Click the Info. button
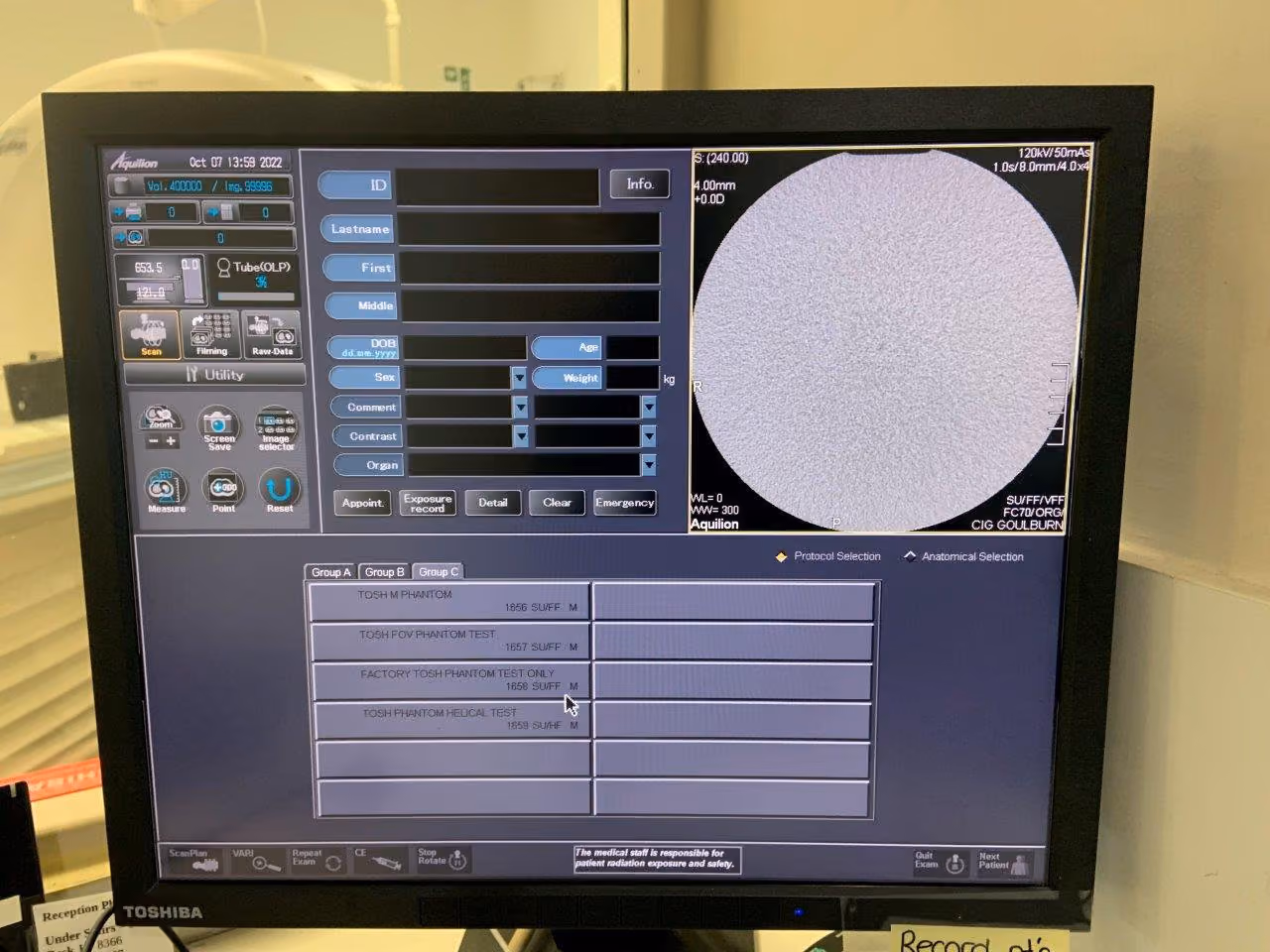Screen dimensions: 1270x952 tap(640, 184)
